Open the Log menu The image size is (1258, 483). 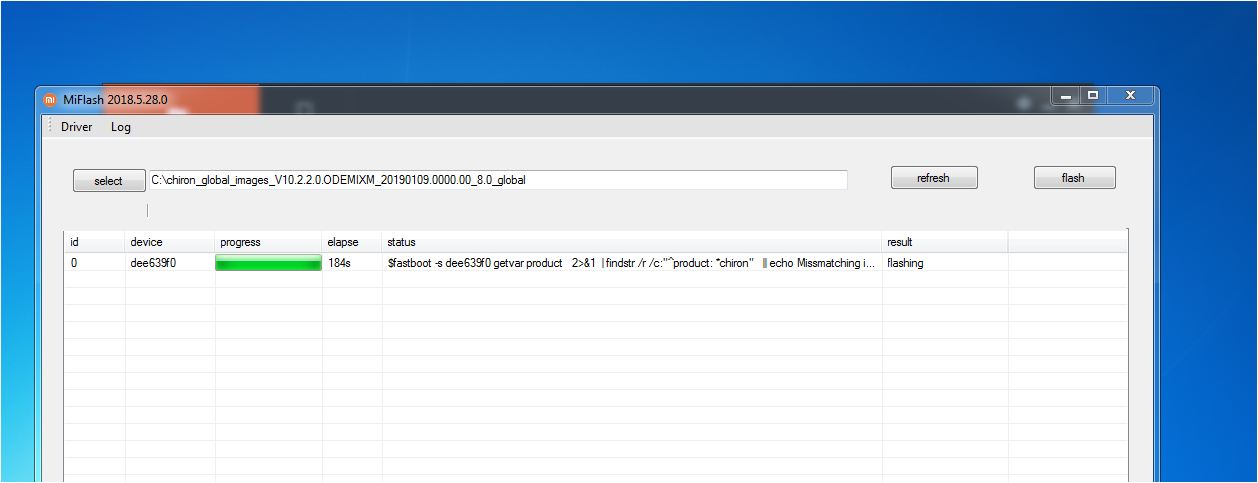(121, 127)
